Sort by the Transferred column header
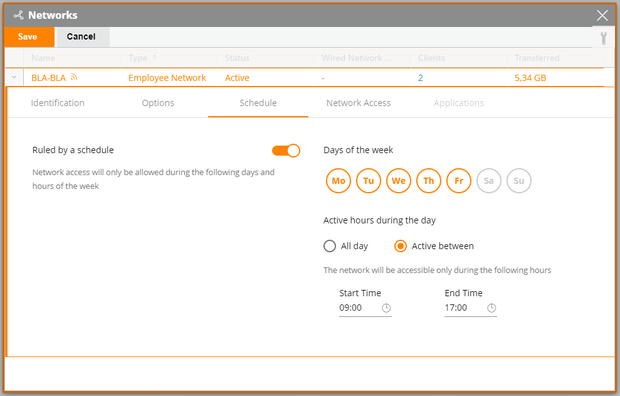This screenshot has height=396, width=620. [537, 58]
